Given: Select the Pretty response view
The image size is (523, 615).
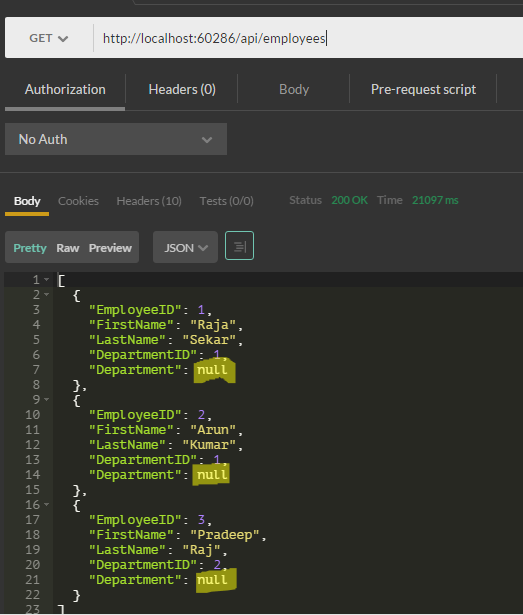Looking at the screenshot, I should click(30, 248).
